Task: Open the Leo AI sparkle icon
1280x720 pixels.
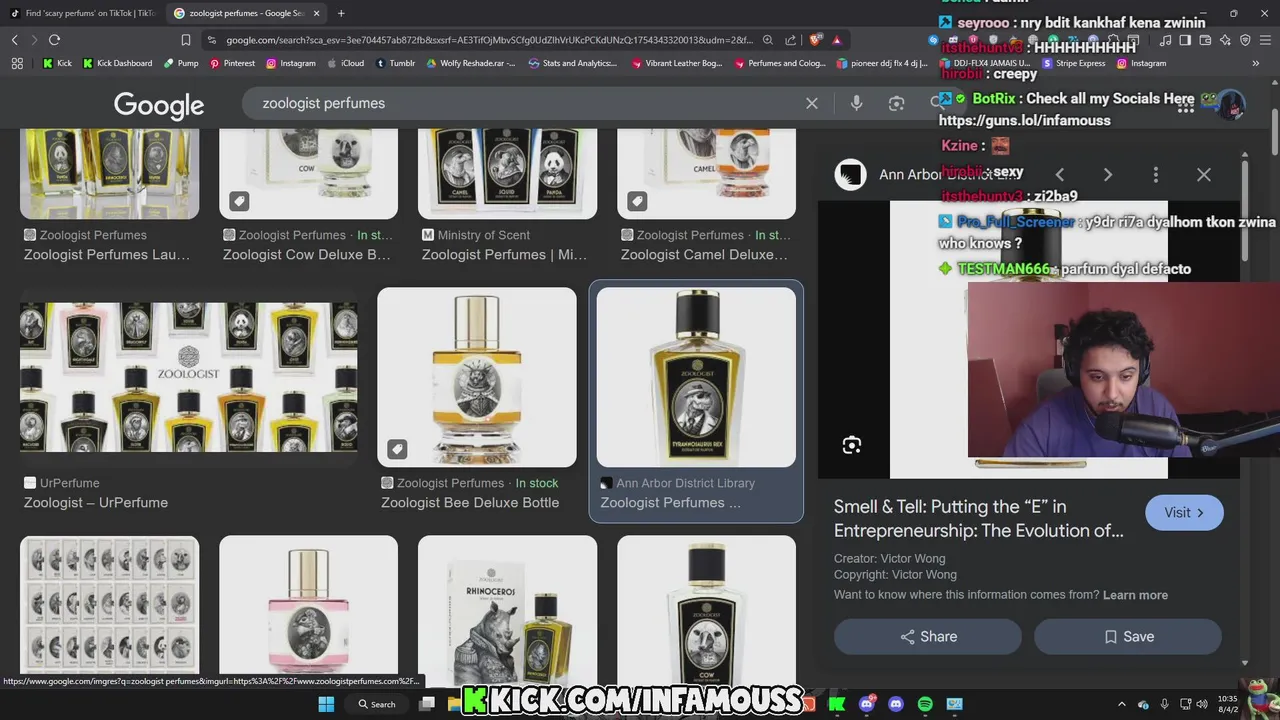Action: click(x=1225, y=40)
